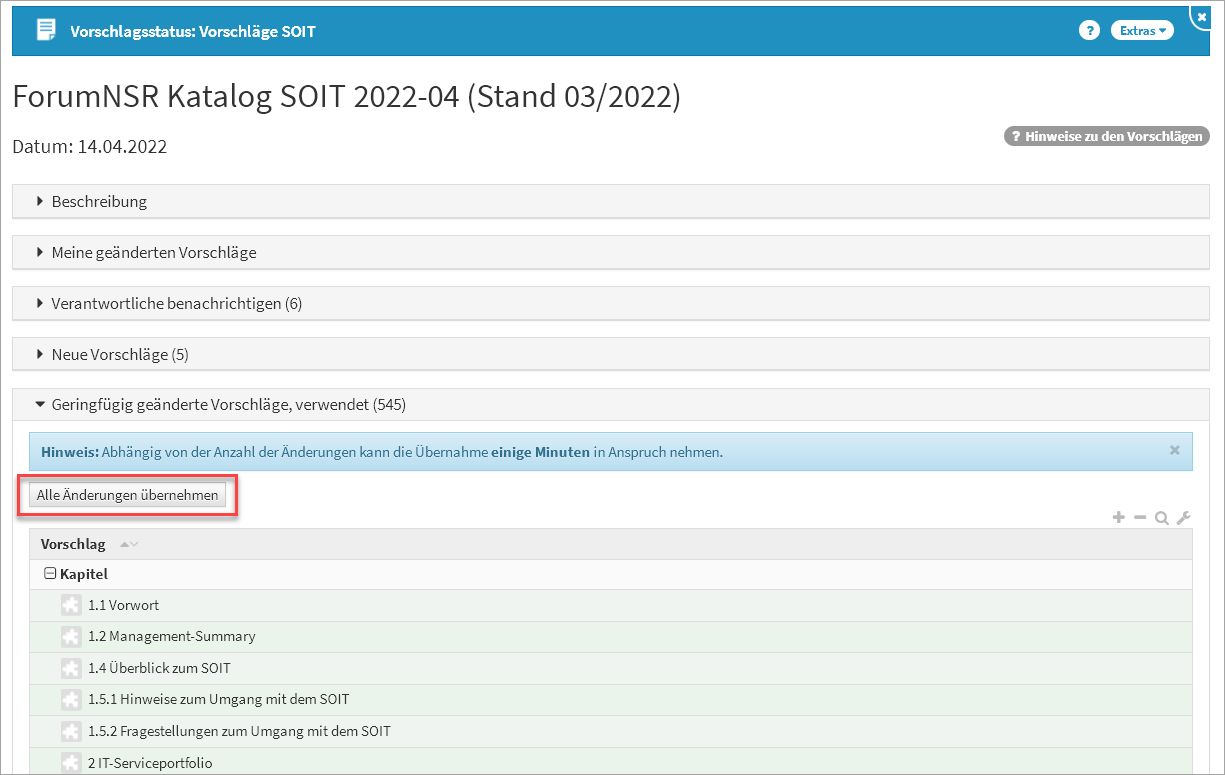Screen dimensions: 1225x775
Task: Click puzzle icon beside 1.4 Überblick zum SOIT
Action: 70,668
